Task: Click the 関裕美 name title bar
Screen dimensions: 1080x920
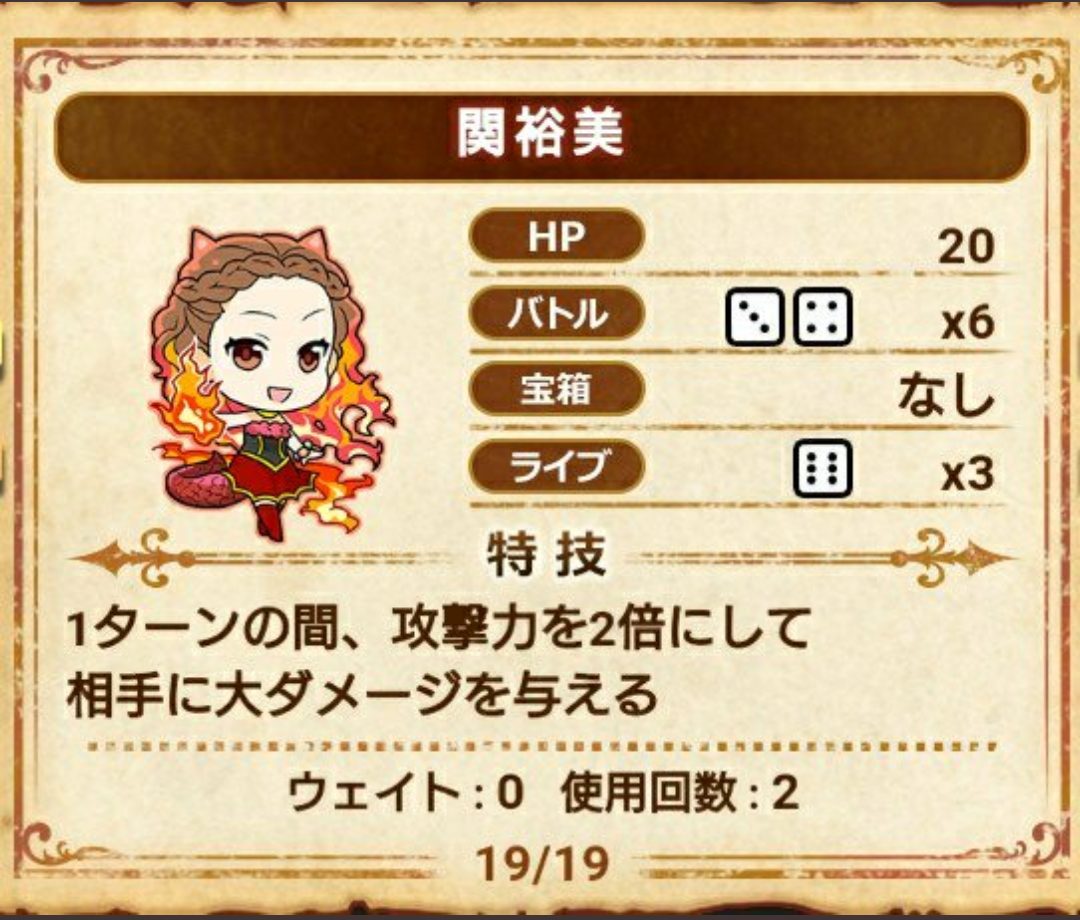Action: (x=541, y=136)
